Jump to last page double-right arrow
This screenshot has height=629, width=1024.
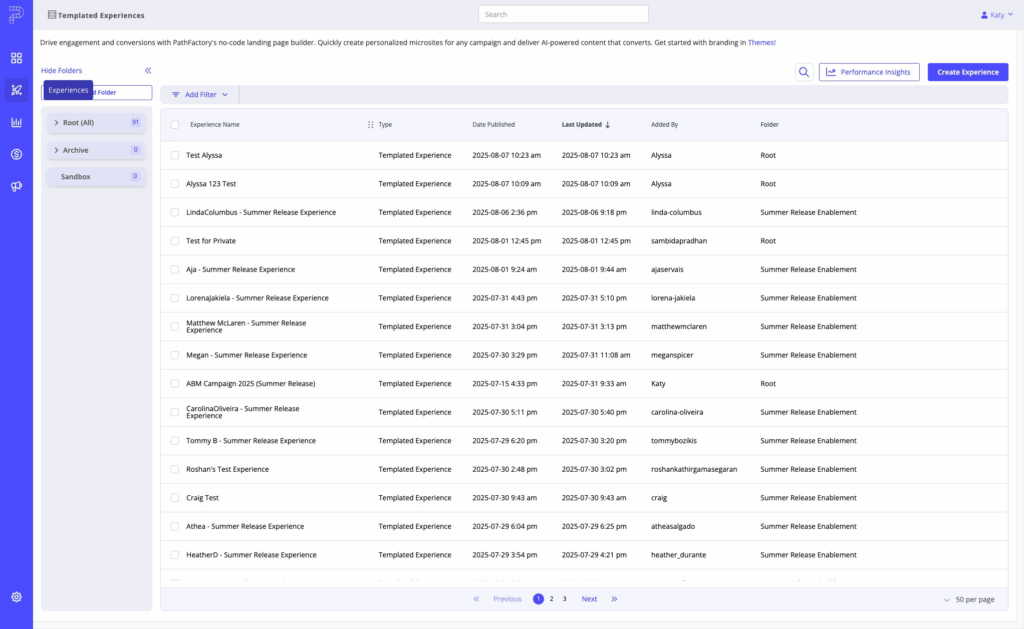click(x=615, y=599)
